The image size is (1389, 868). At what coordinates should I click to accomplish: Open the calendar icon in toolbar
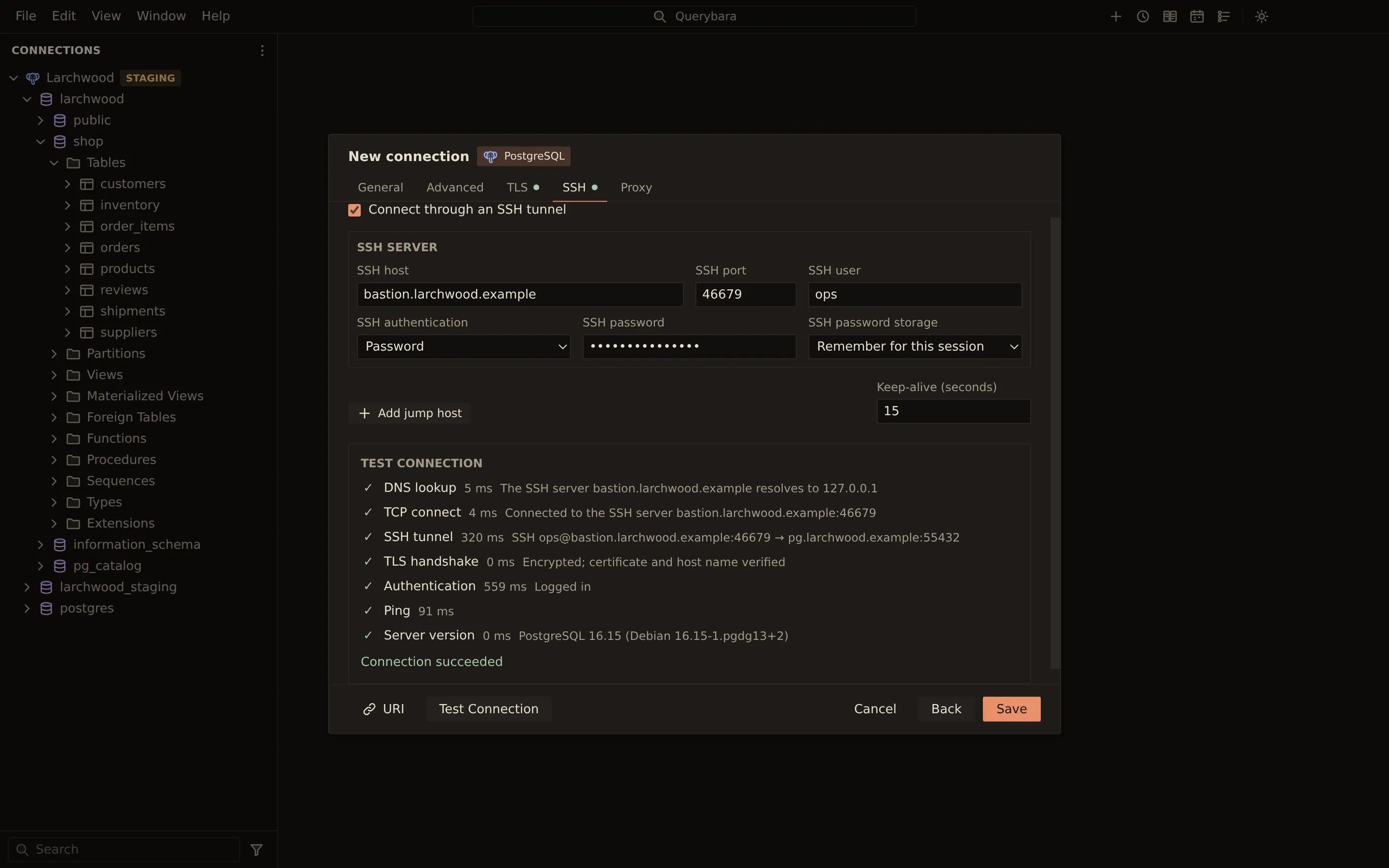tap(1196, 16)
